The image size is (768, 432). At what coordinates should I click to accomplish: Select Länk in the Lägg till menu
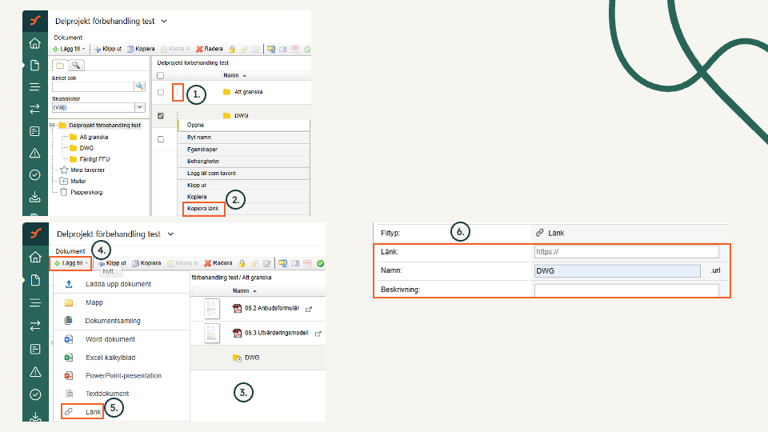click(81, 411)
